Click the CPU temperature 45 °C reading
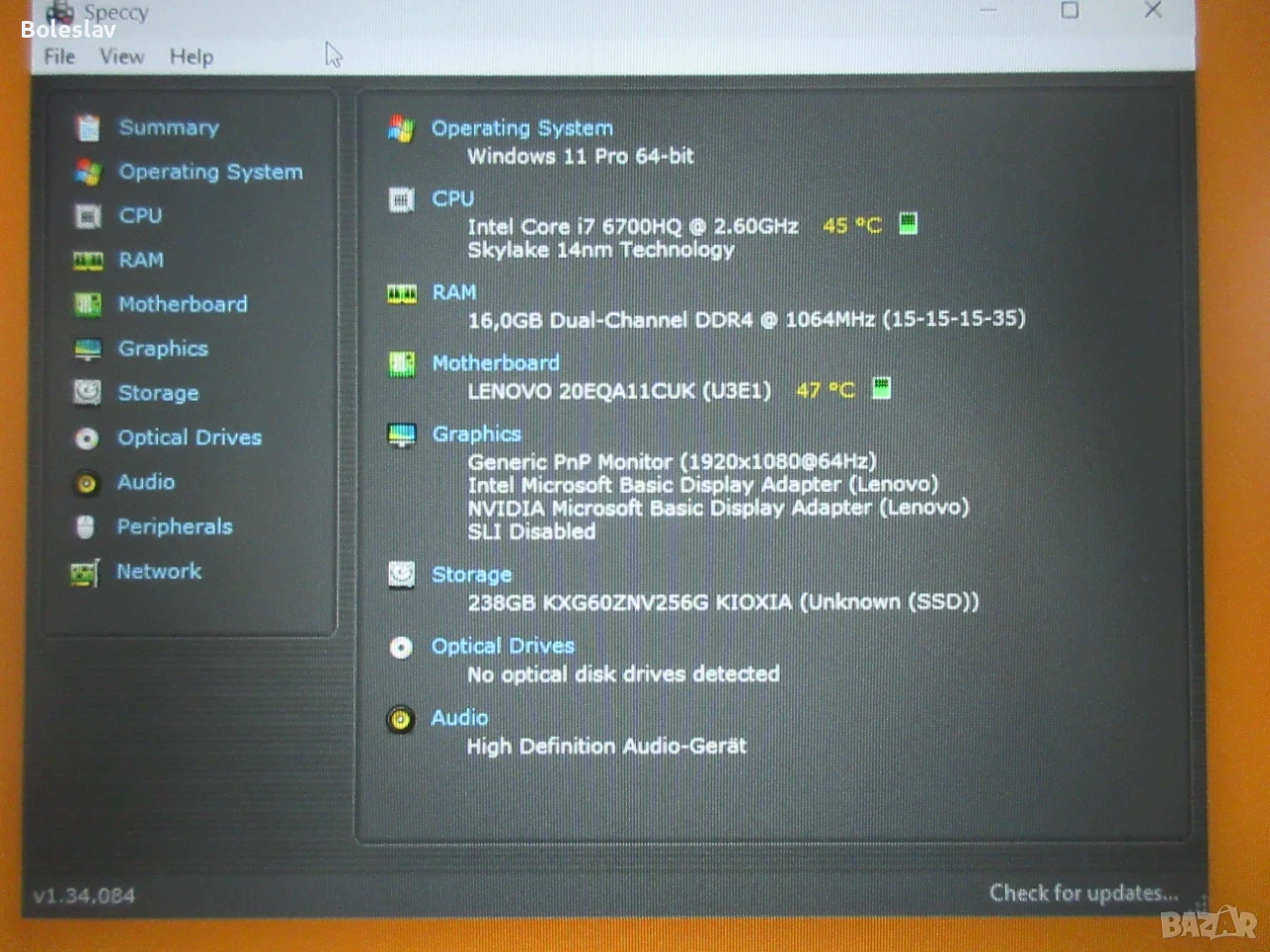 coord(852,226)
